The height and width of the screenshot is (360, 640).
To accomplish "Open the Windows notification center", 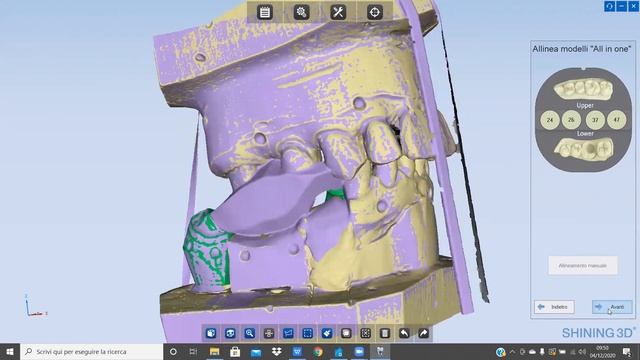I will pyautogui.click(x=627, y=351).
